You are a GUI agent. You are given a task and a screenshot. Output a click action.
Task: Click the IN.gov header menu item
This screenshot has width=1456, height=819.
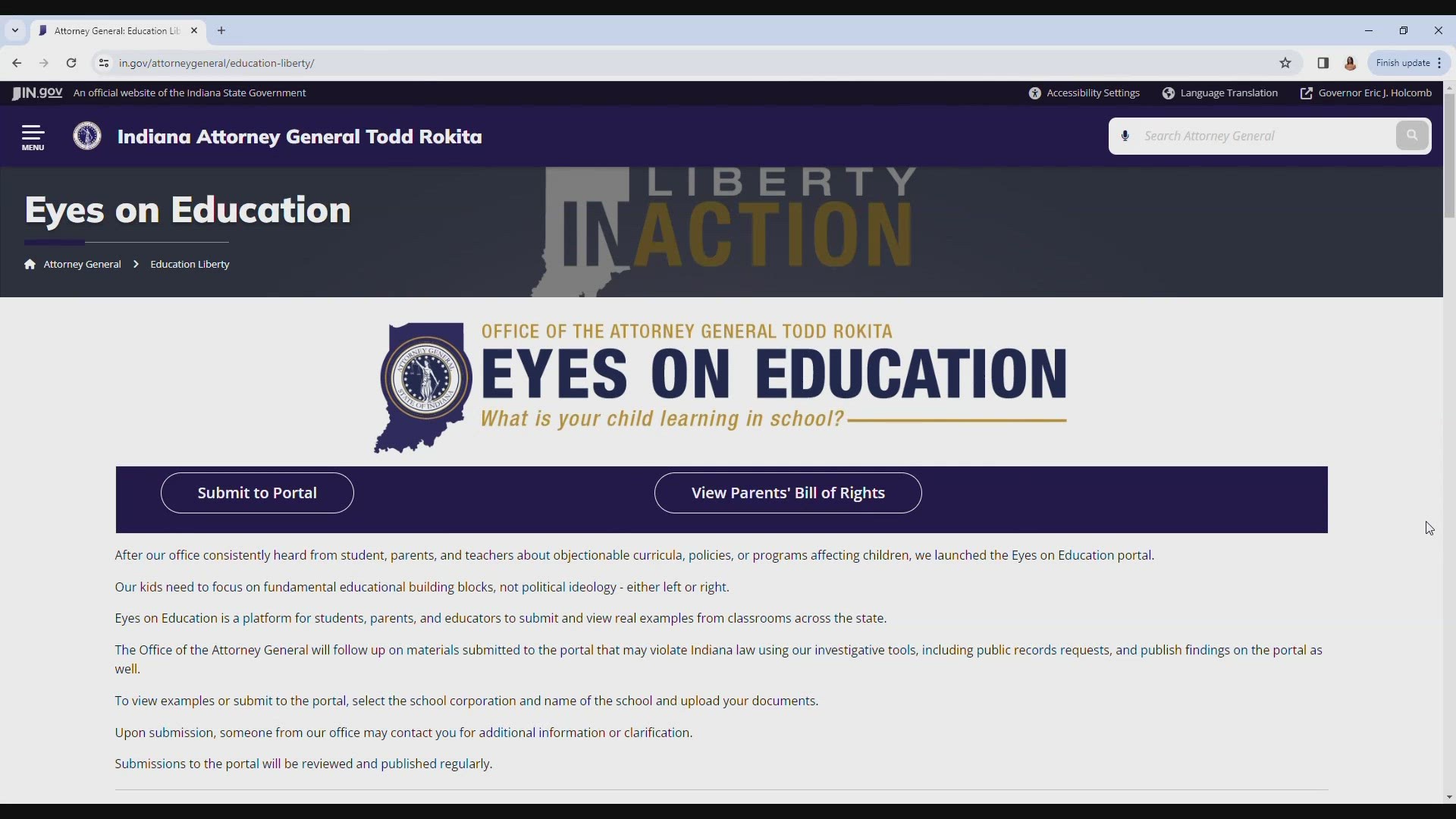37,92
